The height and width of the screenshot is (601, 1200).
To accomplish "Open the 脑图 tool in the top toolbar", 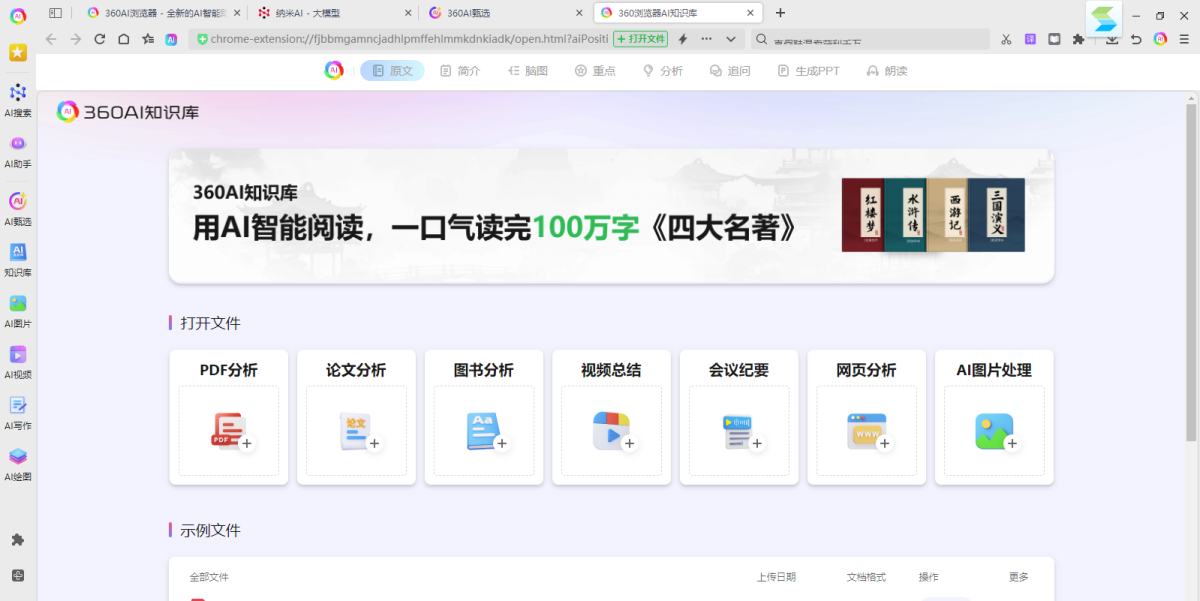I will 527,70.
